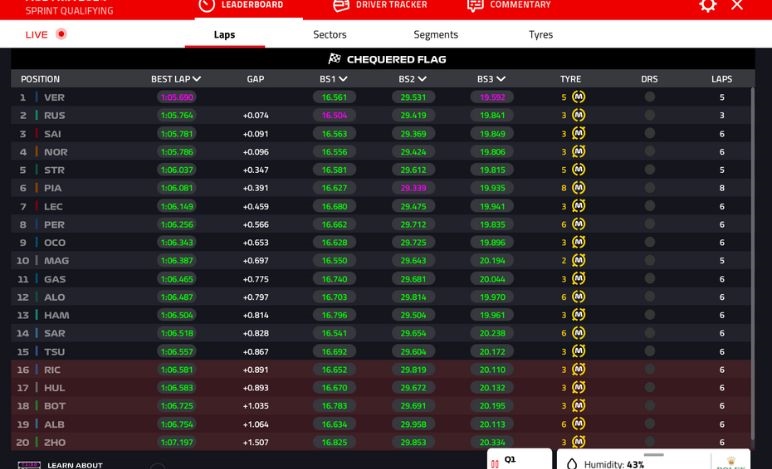
Task: Expand the BS1 column dropdown
Action: tap(343, 79)
